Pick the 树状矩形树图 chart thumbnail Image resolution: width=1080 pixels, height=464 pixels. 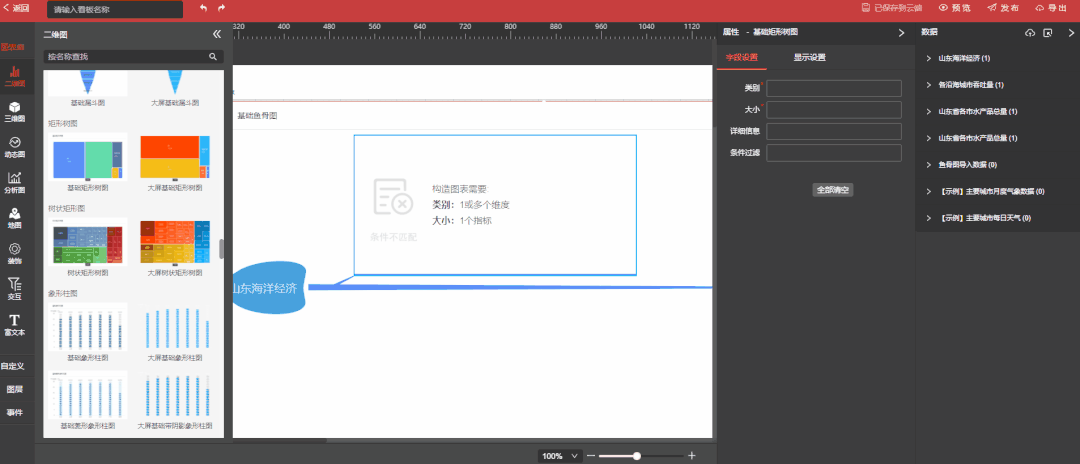(89, 243)
